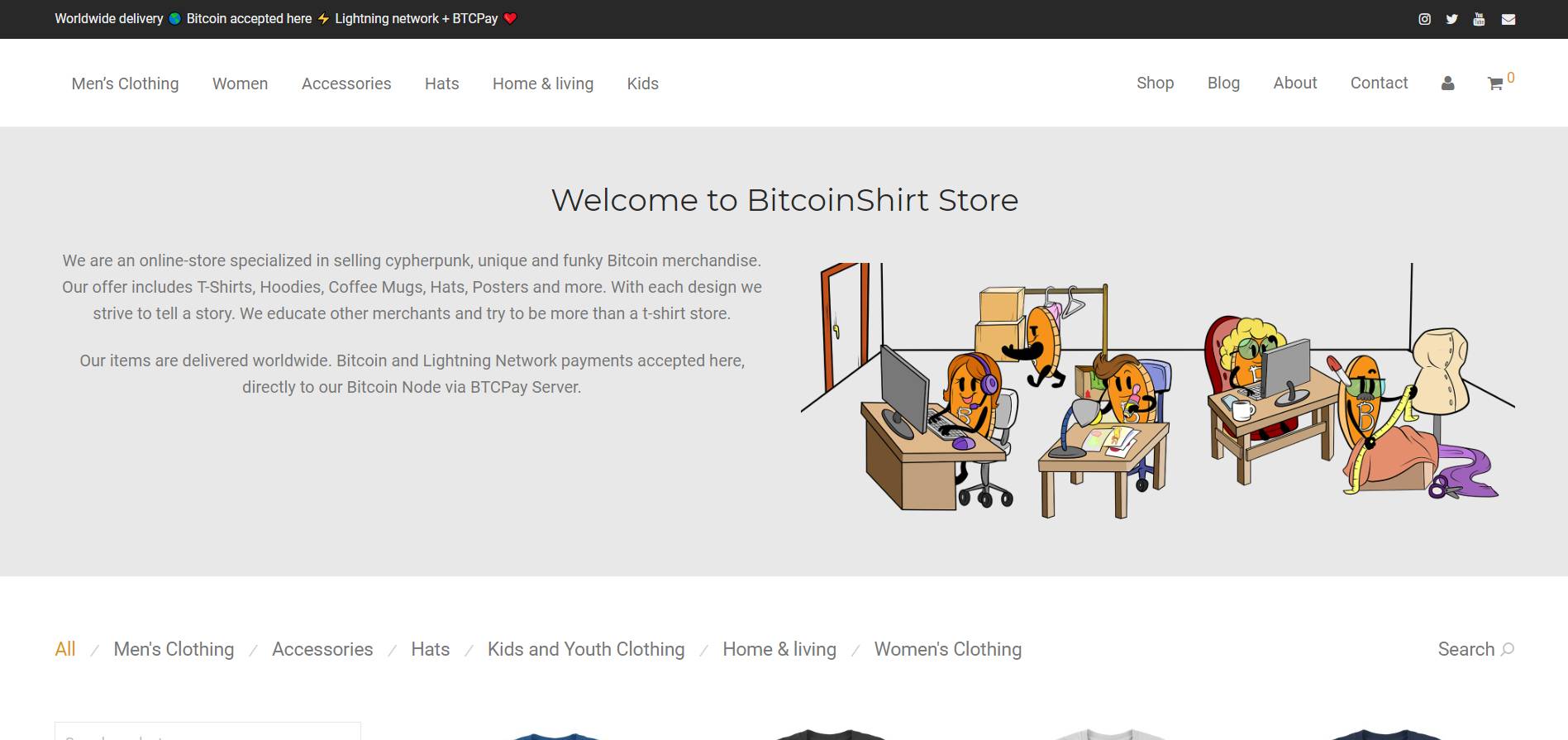Filter products by Women's Clothing

(x=948, y=649)
